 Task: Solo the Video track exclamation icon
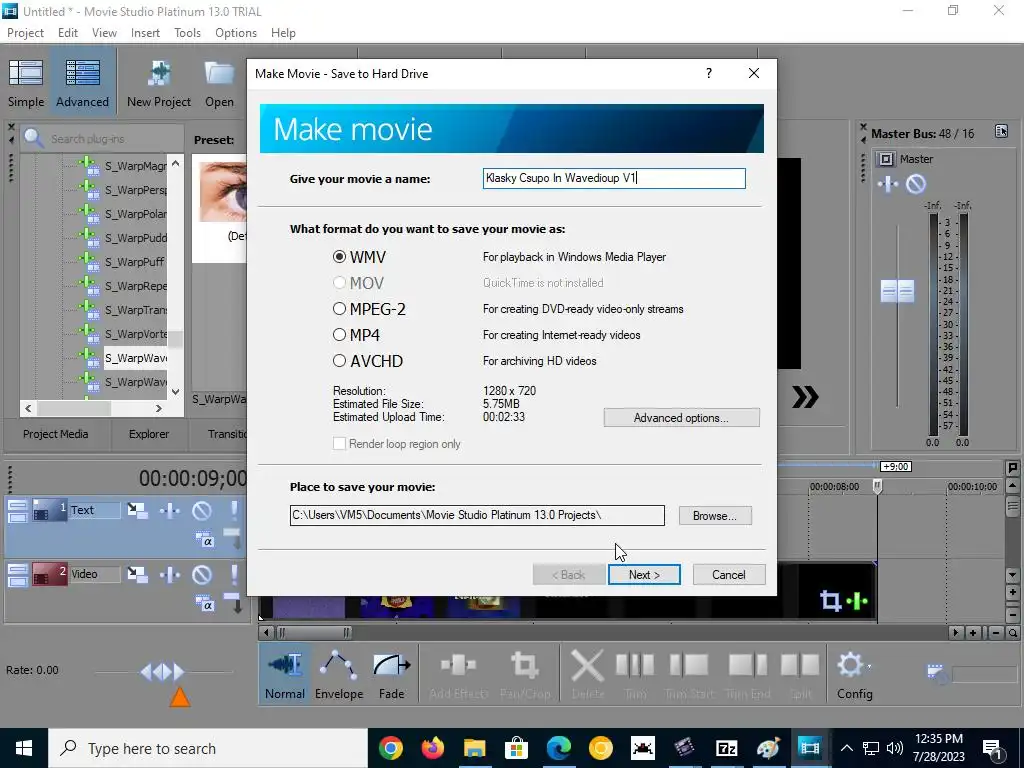tap(234, 574)
